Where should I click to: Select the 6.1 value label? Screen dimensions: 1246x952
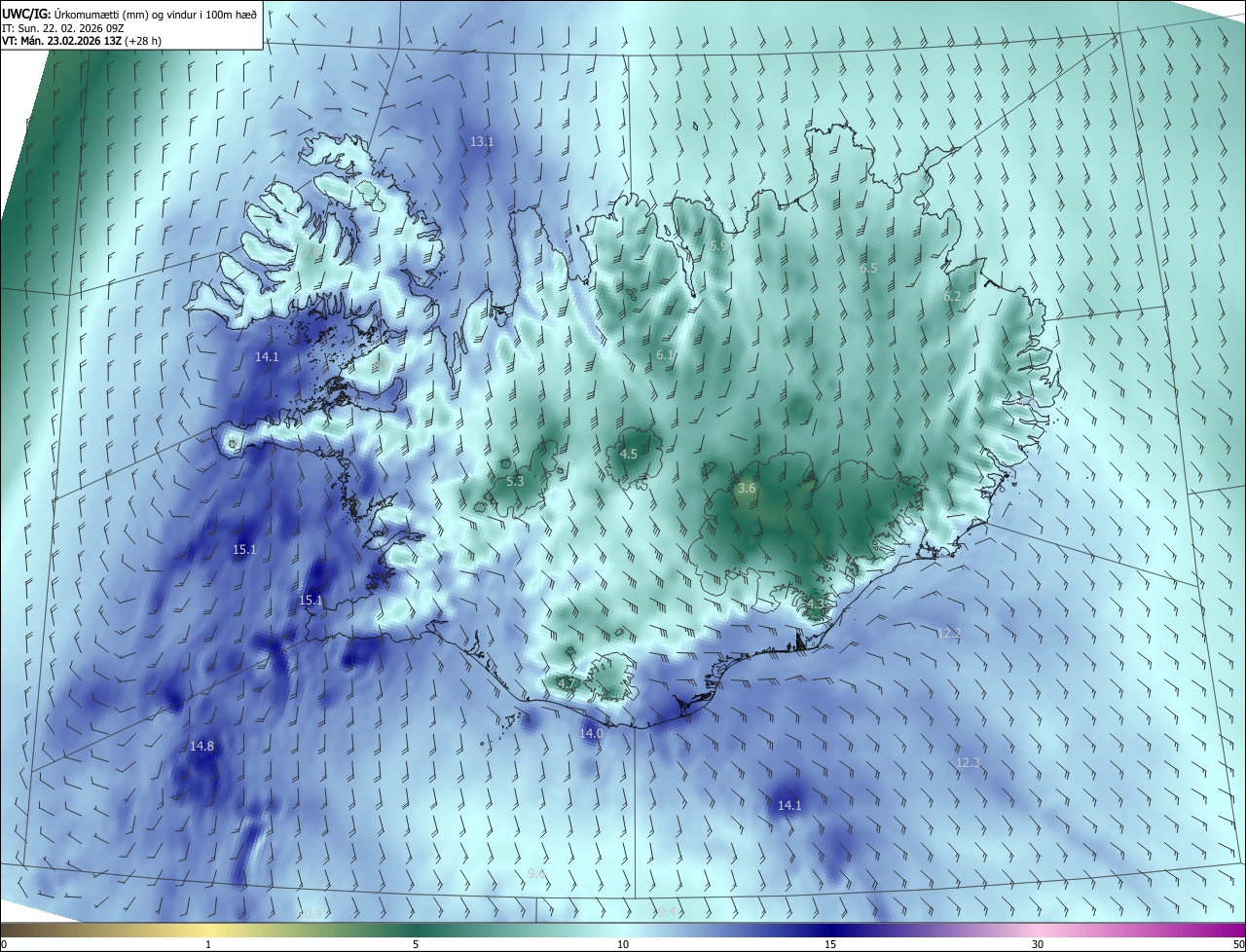click(x=665, y=355)
